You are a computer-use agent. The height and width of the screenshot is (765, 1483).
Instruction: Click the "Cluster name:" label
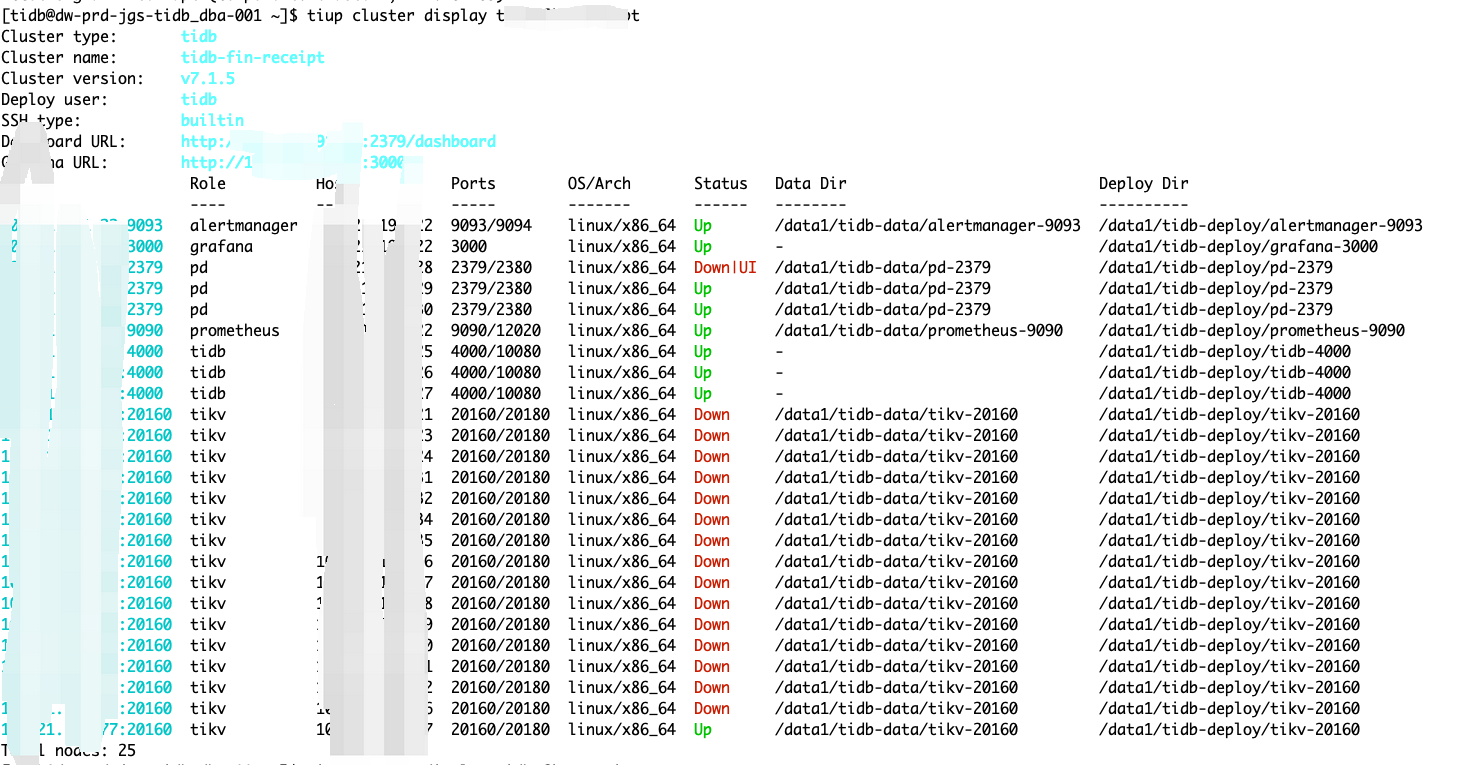59,58
